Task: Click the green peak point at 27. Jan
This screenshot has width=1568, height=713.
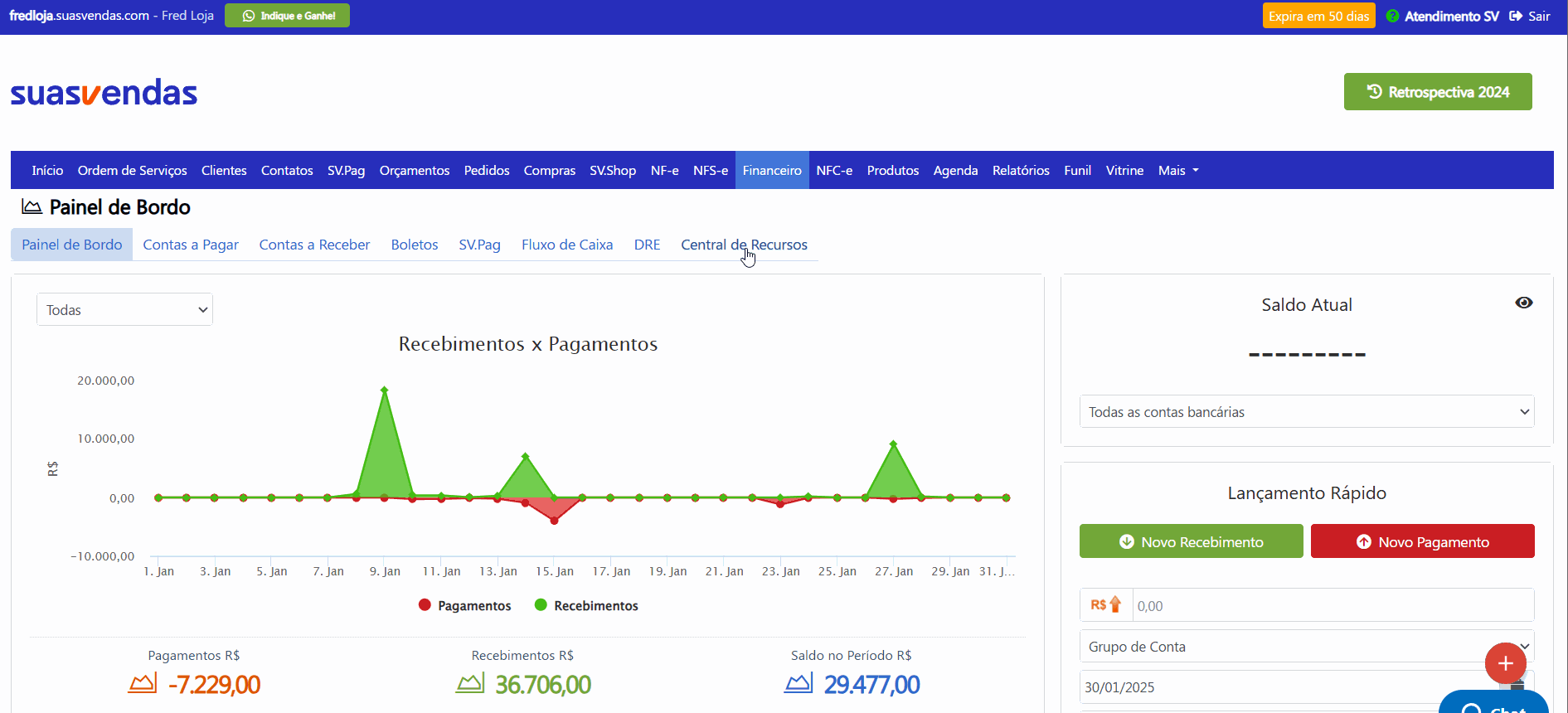Action: tap(893, 444)
